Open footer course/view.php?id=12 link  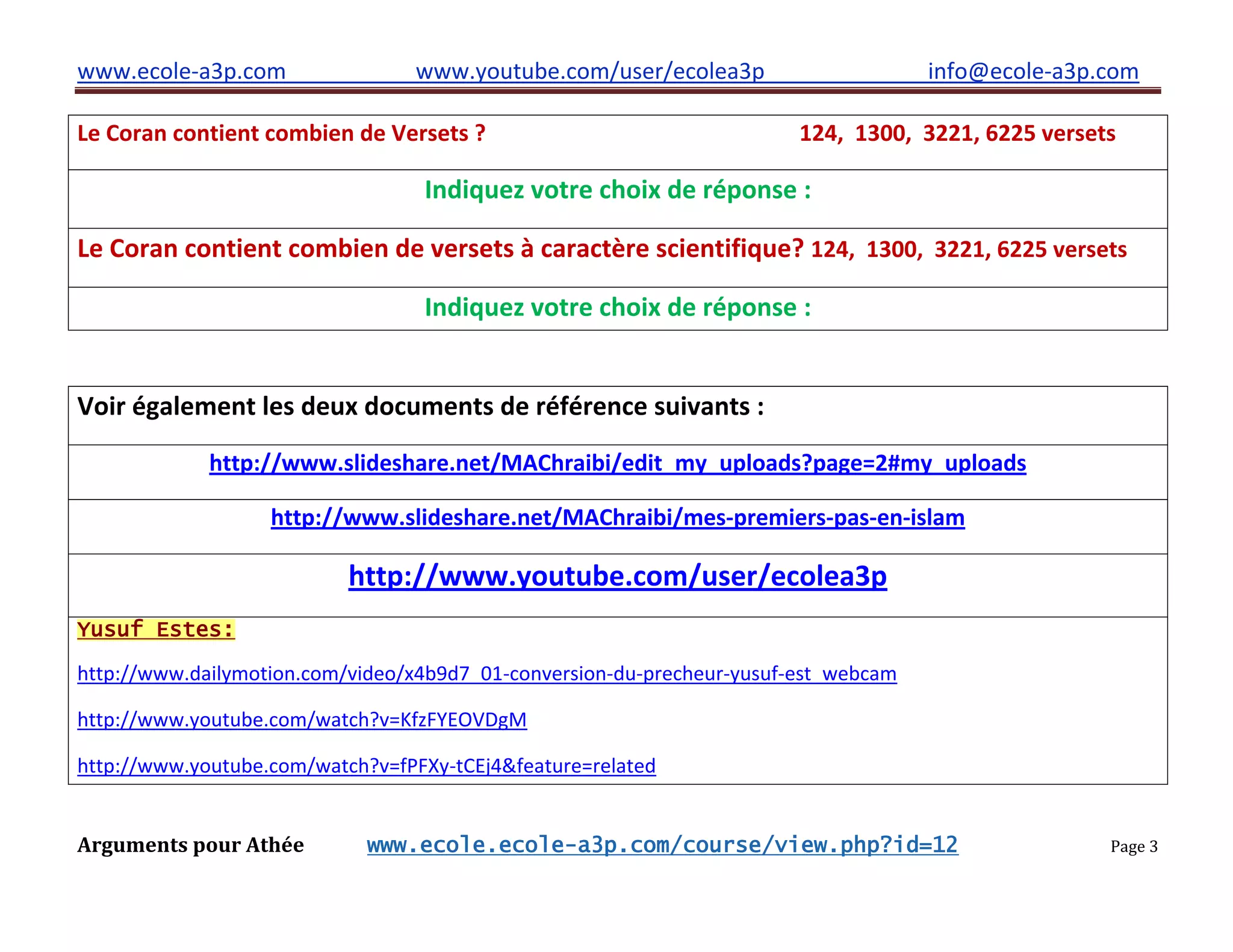coord(662,845)
